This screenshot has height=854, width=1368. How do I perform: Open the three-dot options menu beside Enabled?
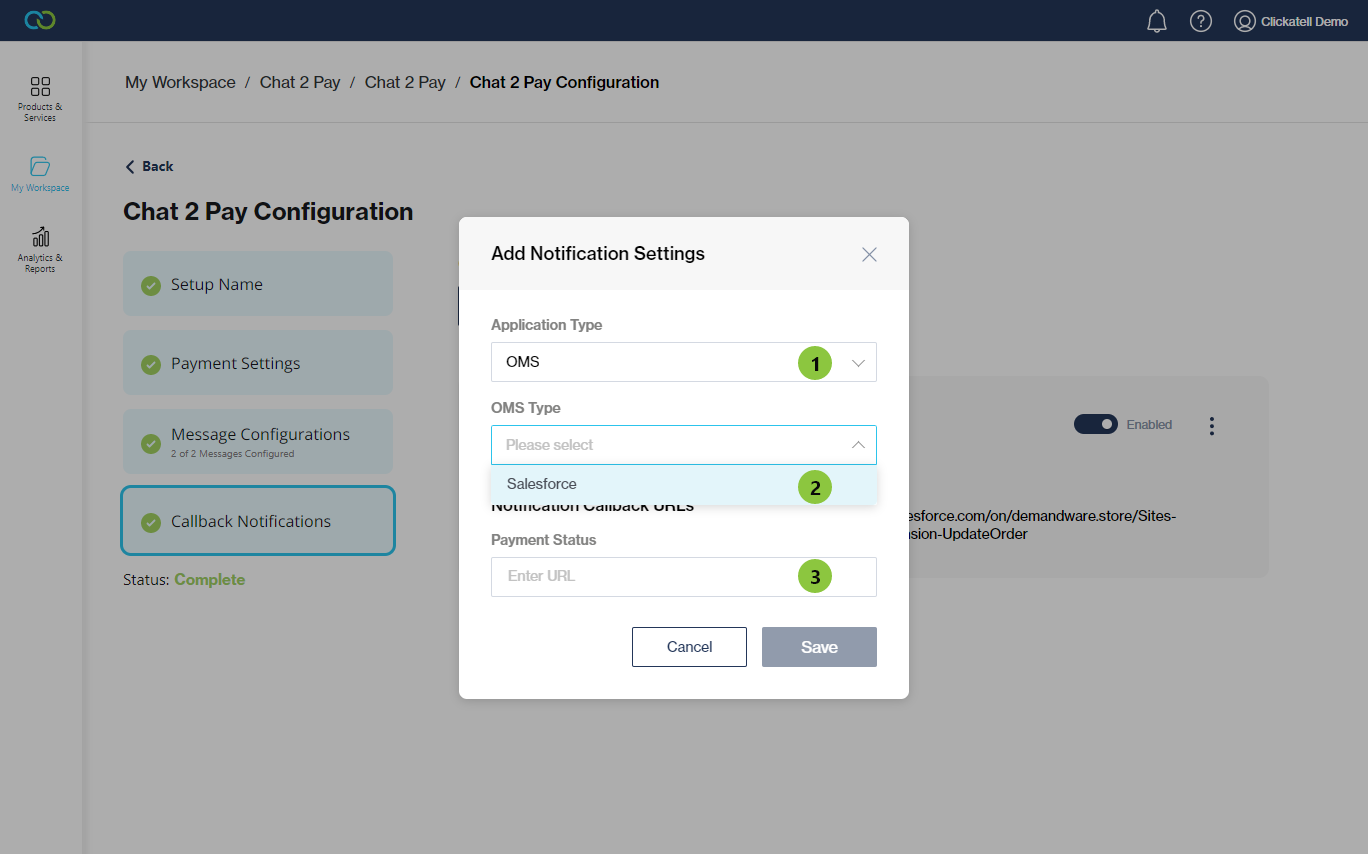coord(1211,425)
